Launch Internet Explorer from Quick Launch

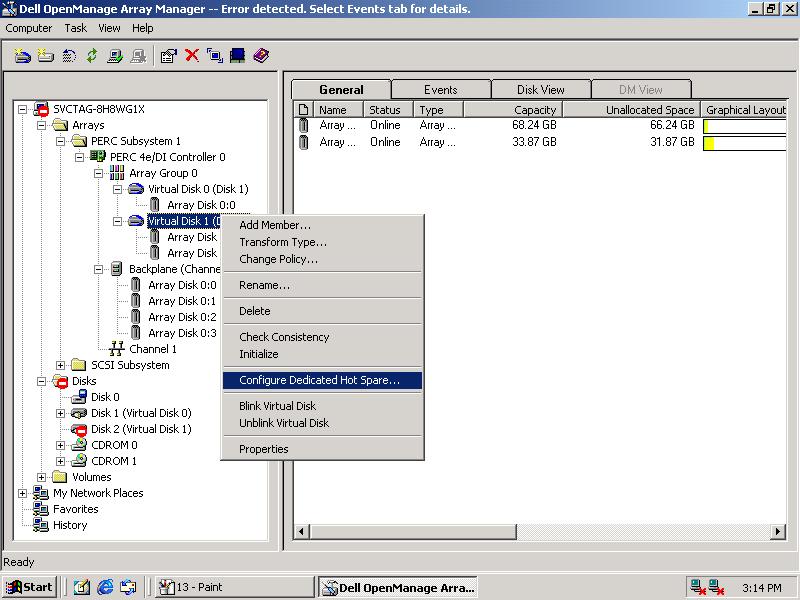click(x=105, y=587)
